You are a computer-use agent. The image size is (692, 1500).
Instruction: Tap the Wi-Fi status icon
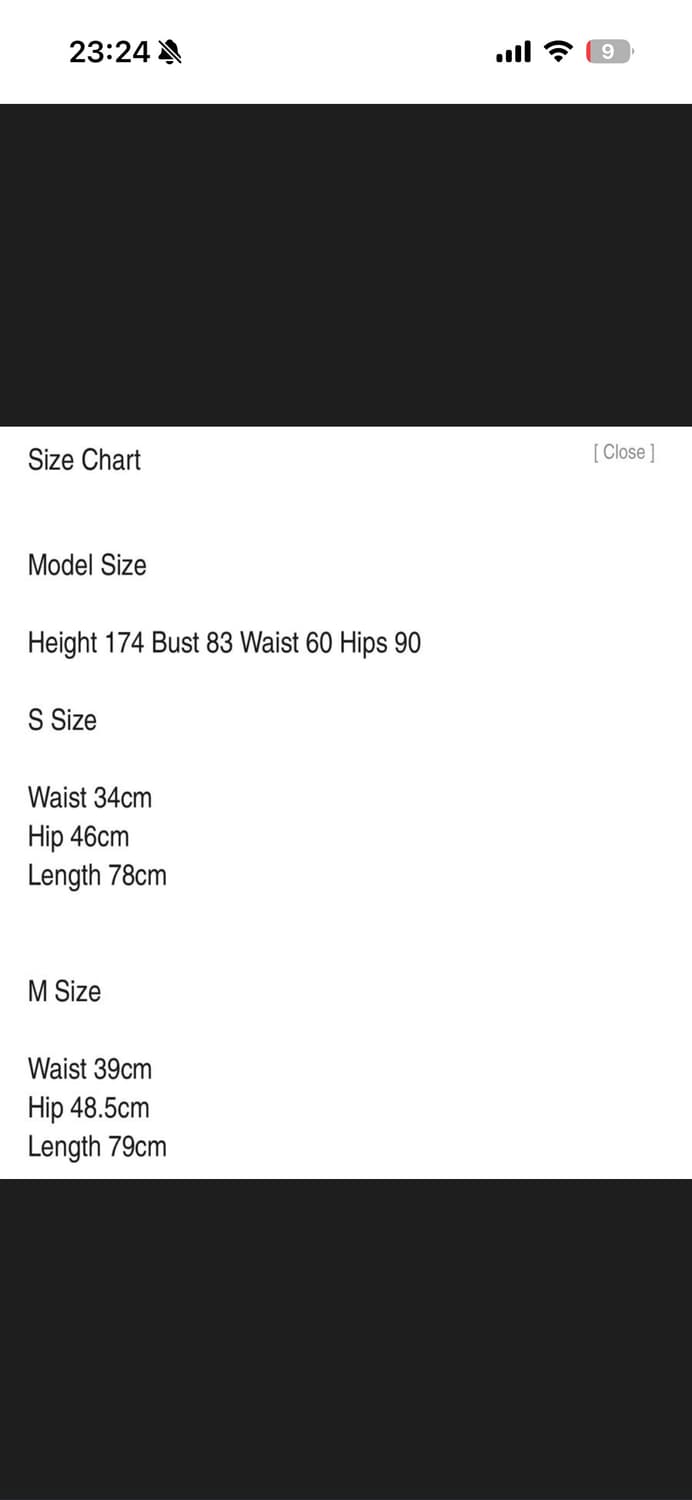(558, 51)
